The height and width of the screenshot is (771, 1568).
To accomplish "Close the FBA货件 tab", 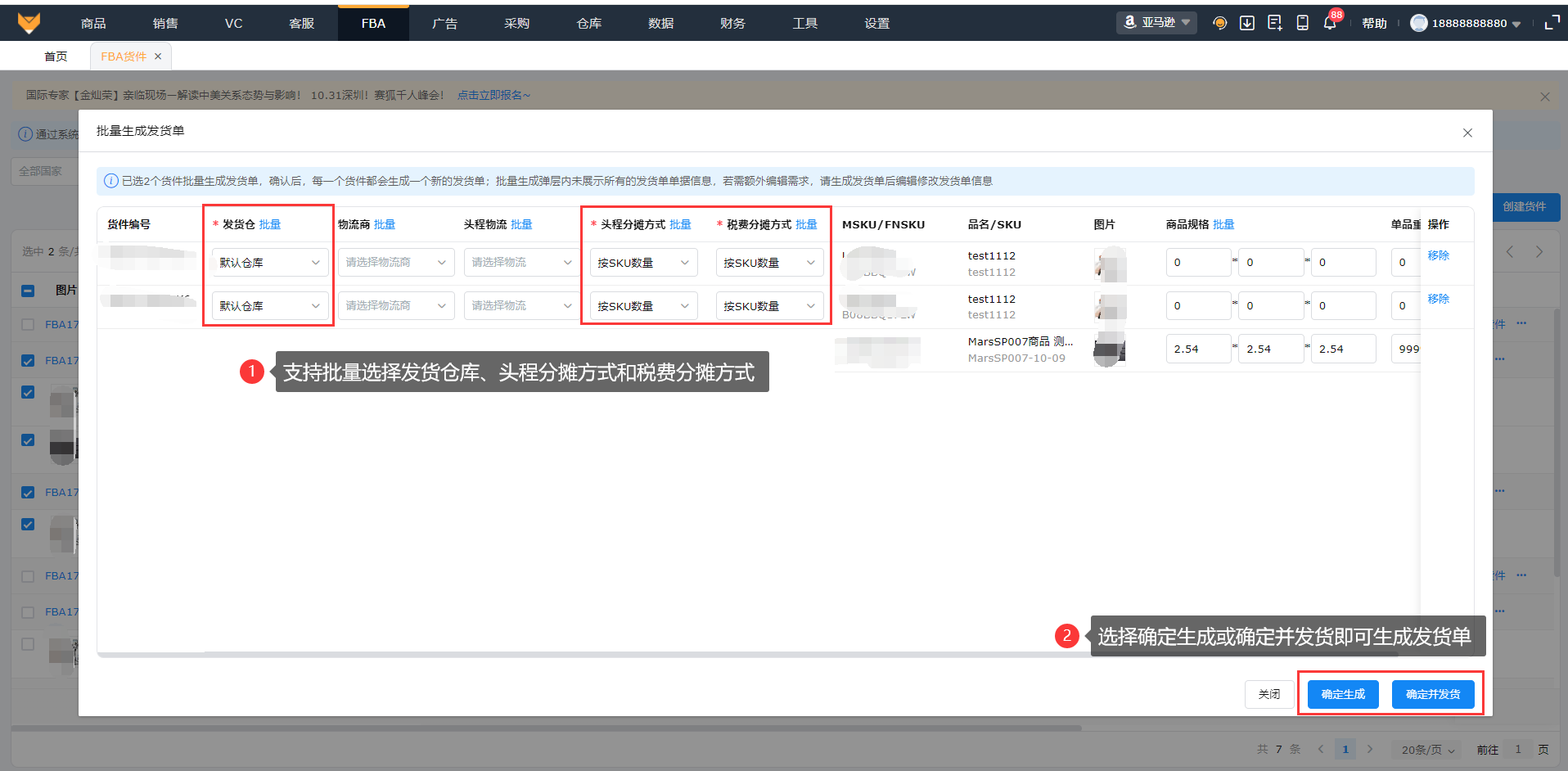I will [x=158, y=56].
